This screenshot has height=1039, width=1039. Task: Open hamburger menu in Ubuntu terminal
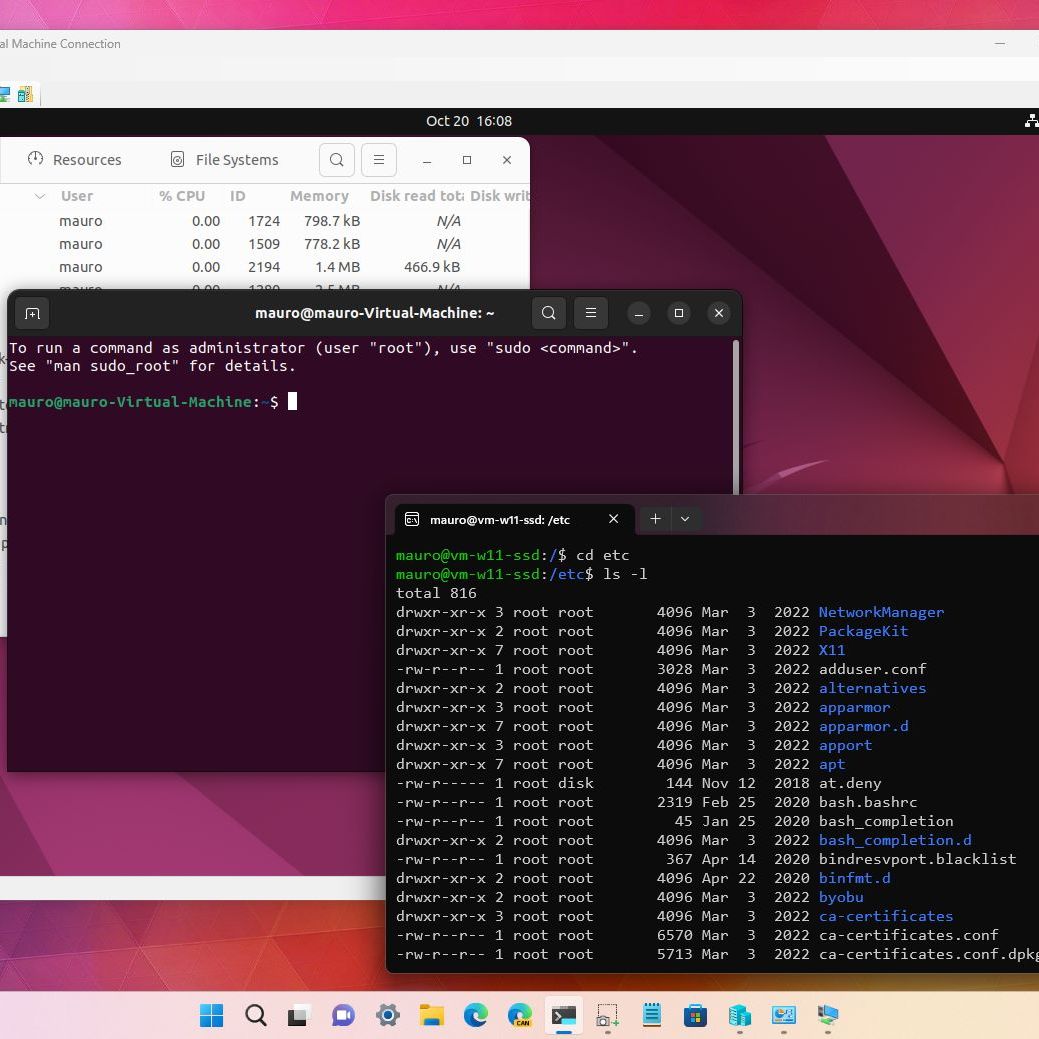[591, 313]
